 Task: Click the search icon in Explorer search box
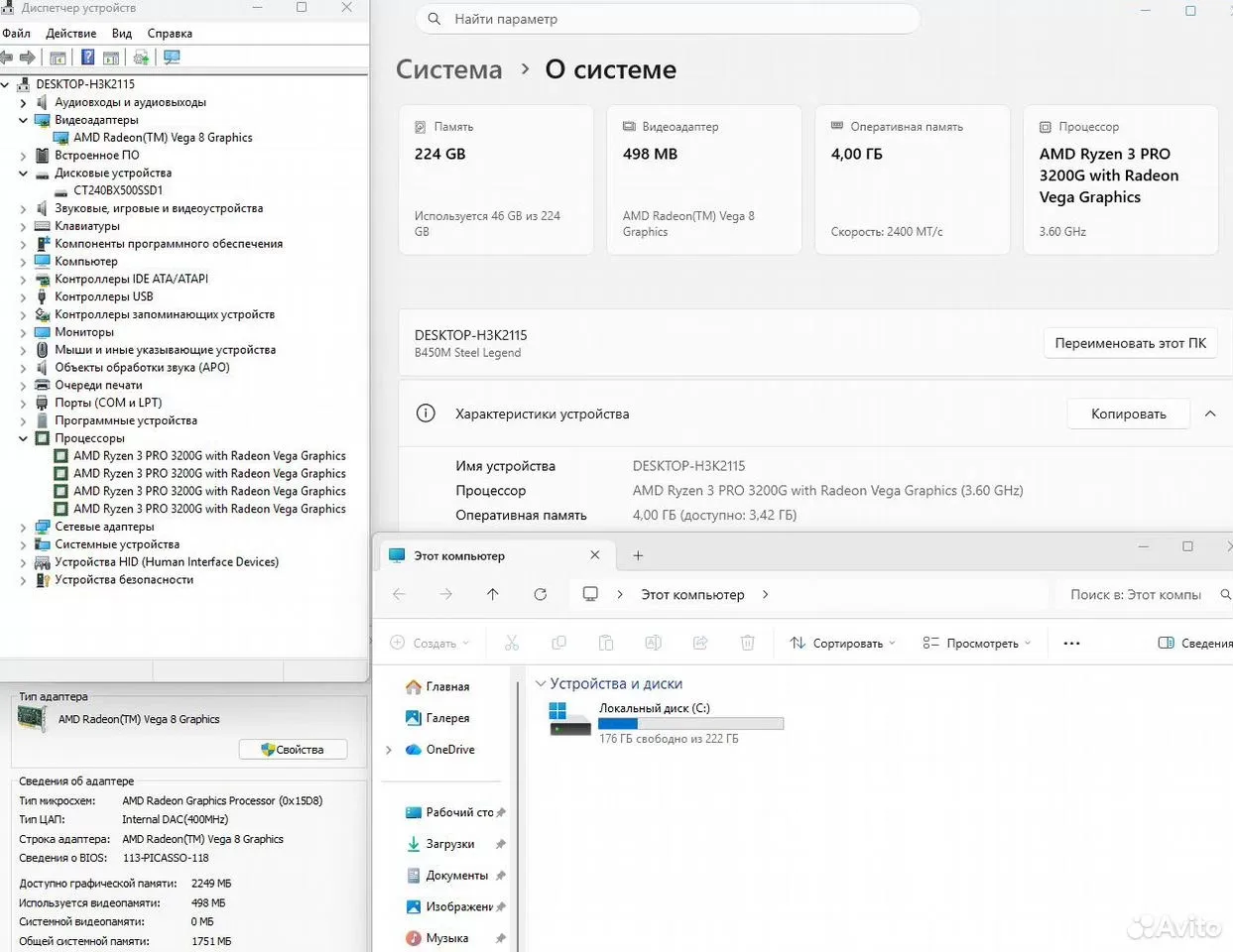[x=1225, y=594]
